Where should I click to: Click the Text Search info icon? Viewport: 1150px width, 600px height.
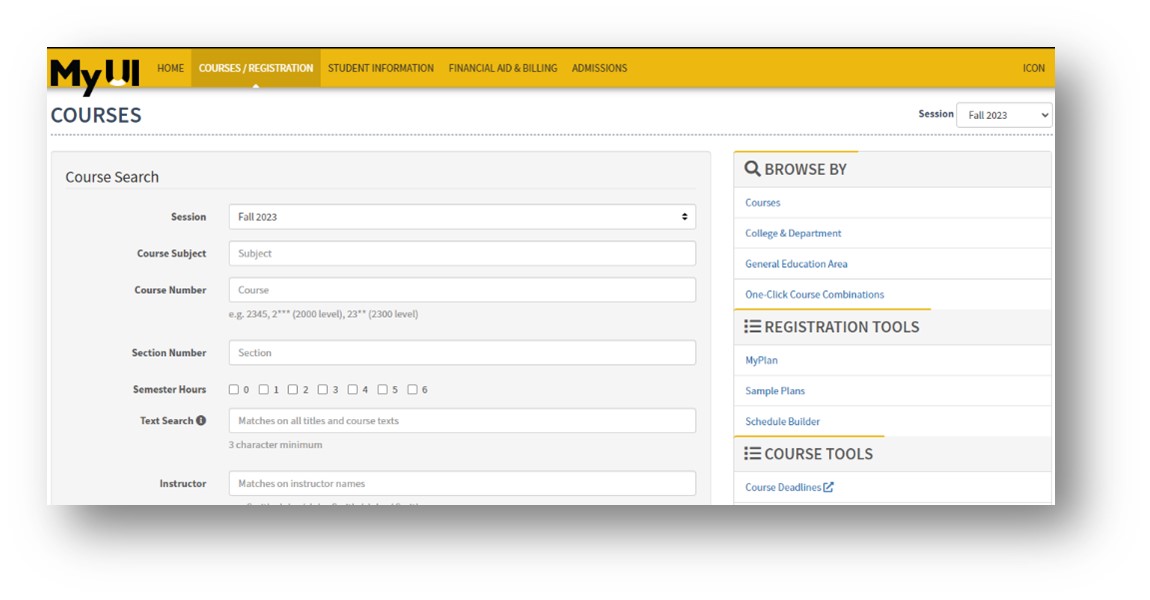201,421
